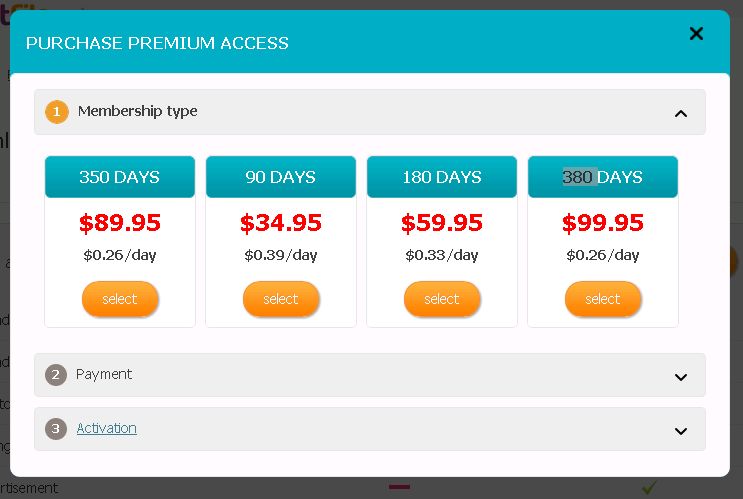Select the 350 days plan

[x=120, y=299]
